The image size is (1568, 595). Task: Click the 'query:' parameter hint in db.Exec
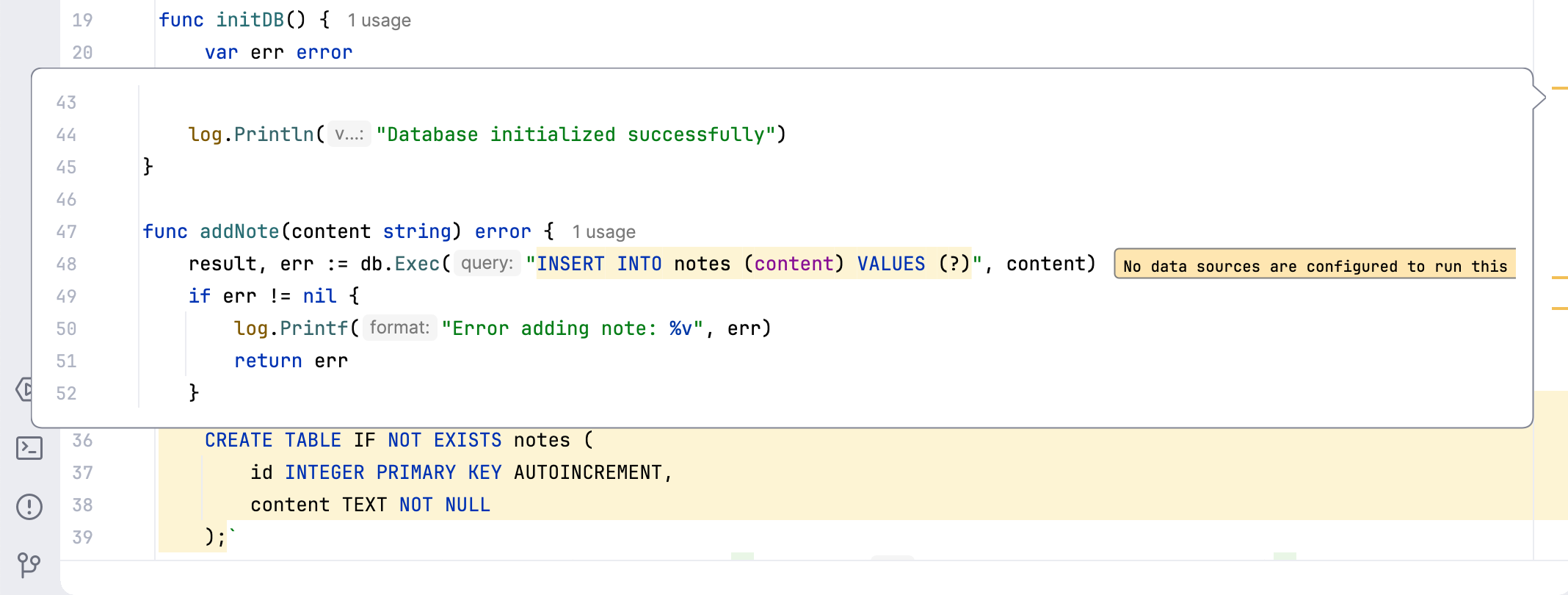(487, 263)
